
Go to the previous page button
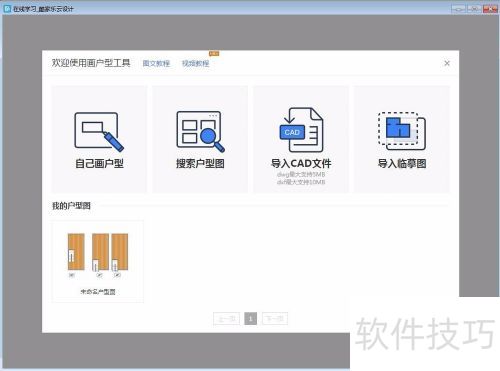pos(227,319)
